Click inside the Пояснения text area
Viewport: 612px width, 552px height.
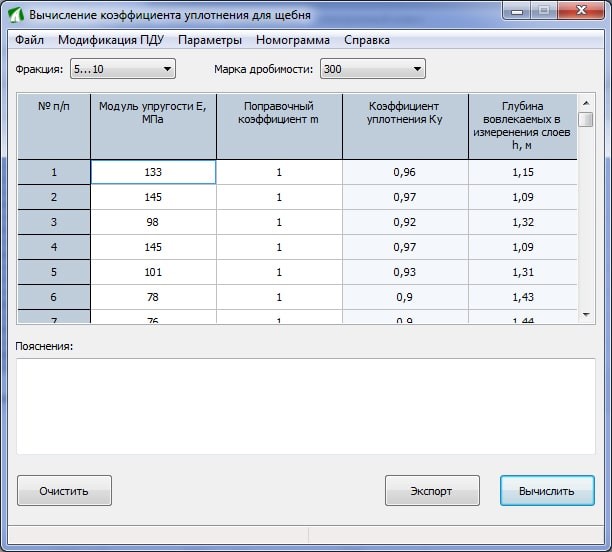(x=306, y=406)
